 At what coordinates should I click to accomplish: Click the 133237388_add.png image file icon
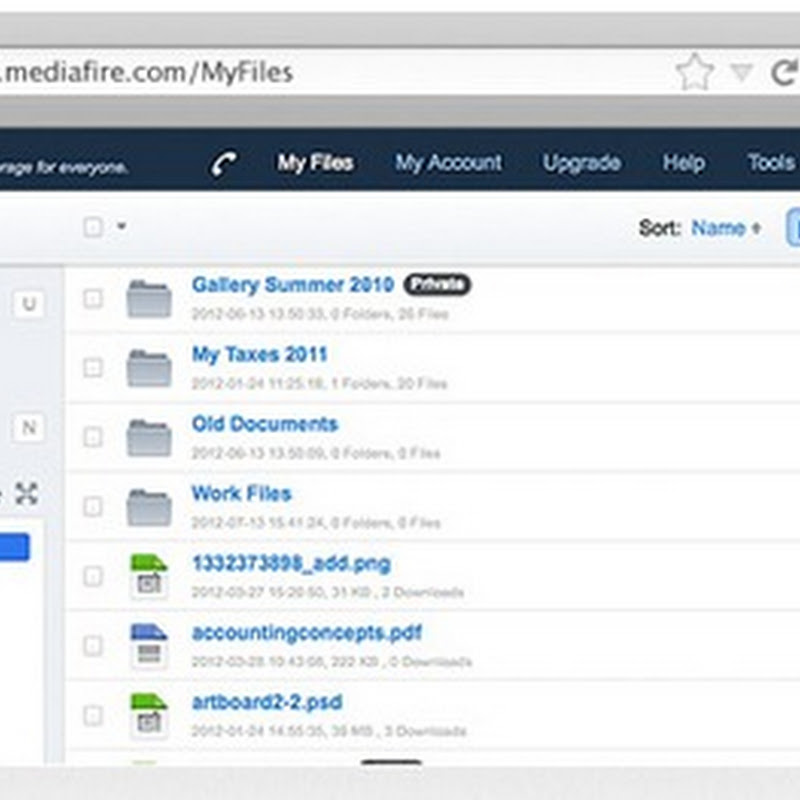149,577
